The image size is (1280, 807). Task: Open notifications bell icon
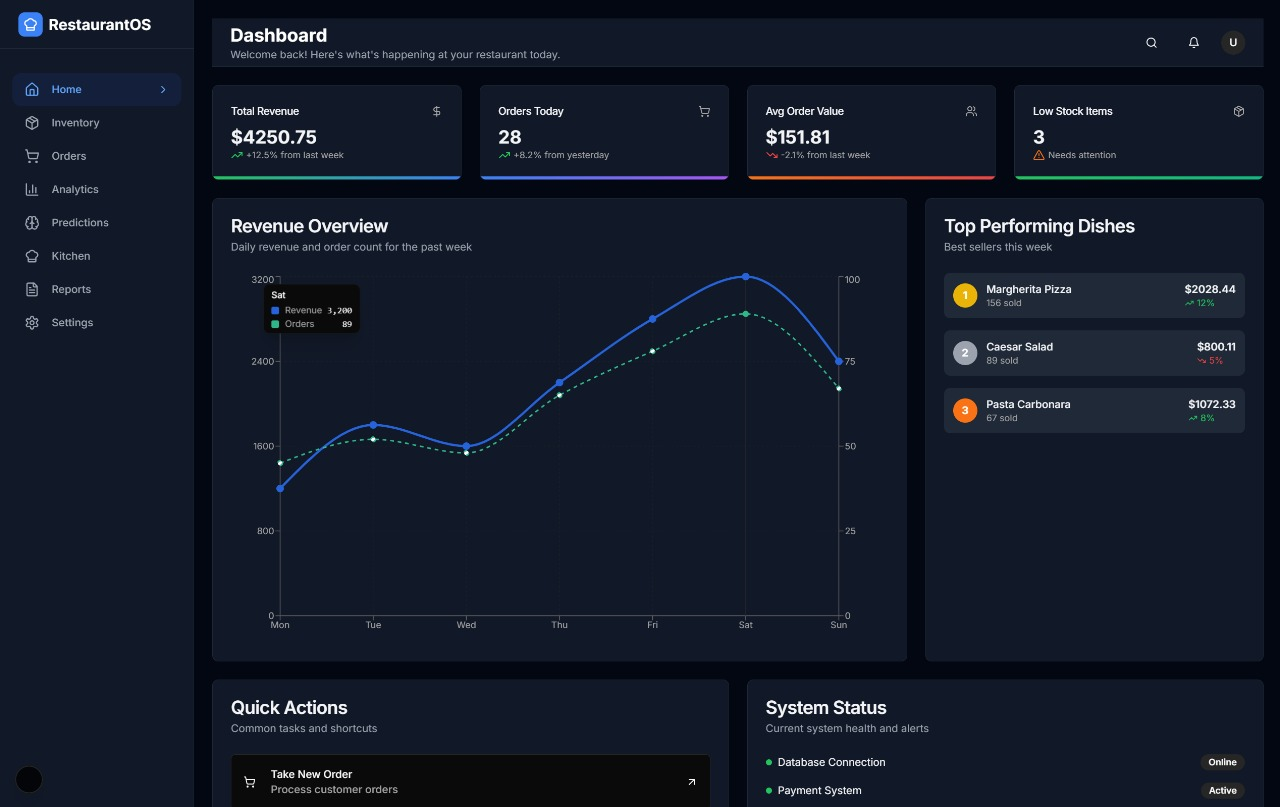coord(1193,43)
